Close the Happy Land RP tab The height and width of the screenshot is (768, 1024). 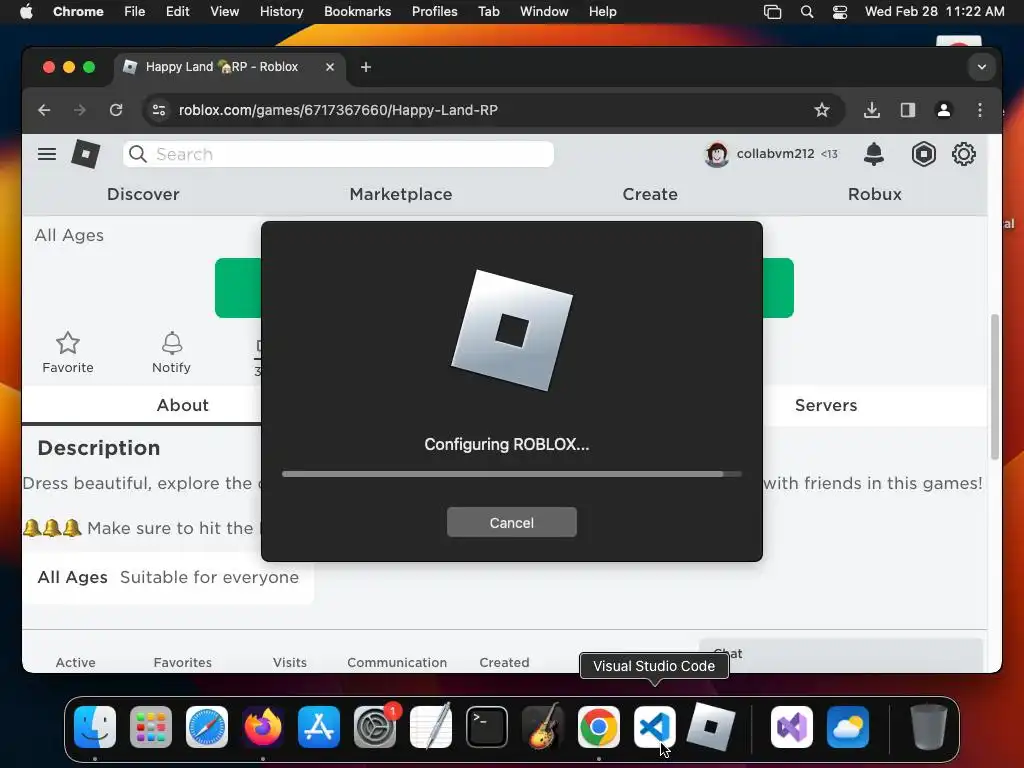(x=330, y=67)
